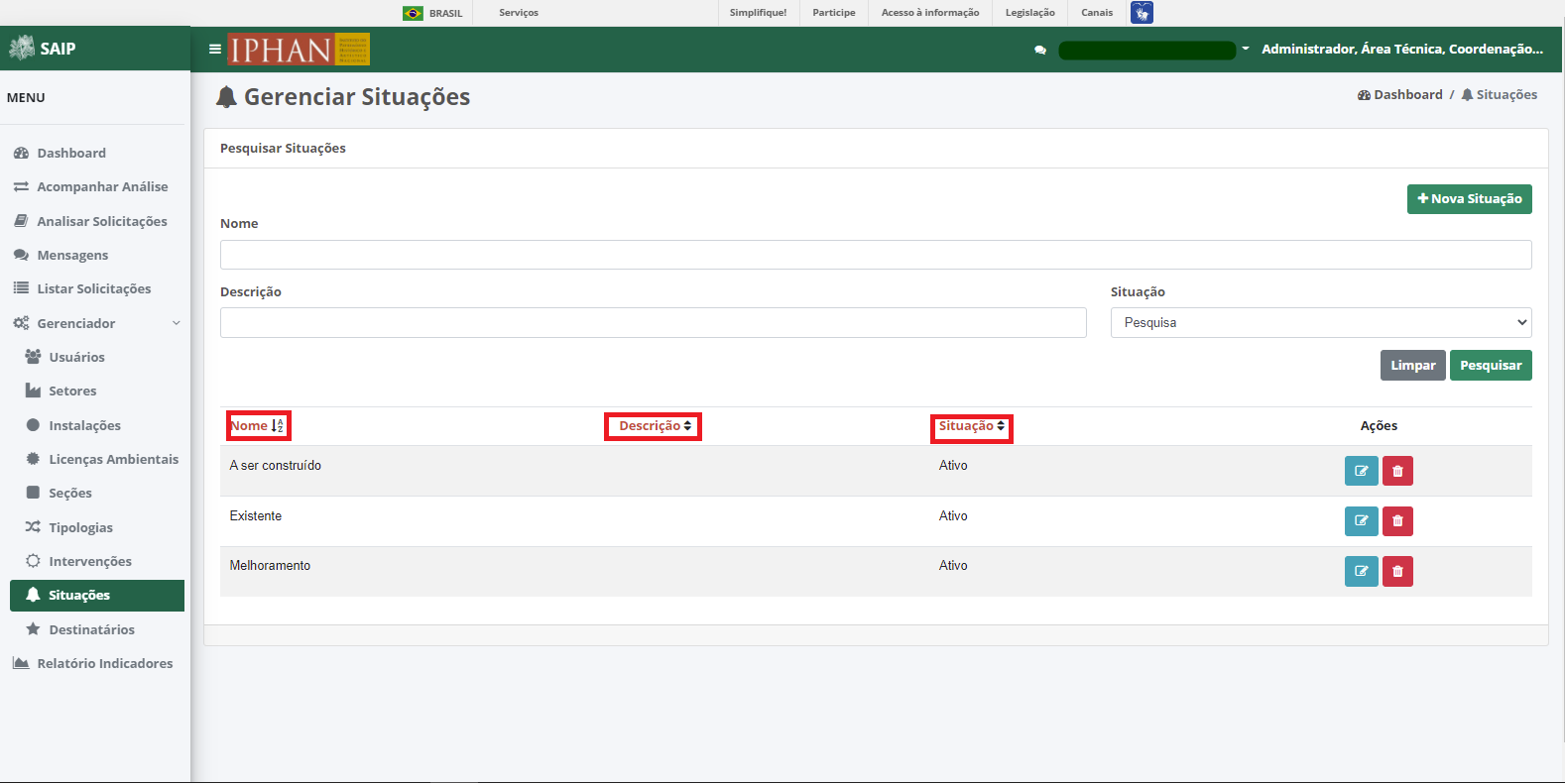Click the green Pesquisar button

pyautogui.click(x=1491, y=366)
